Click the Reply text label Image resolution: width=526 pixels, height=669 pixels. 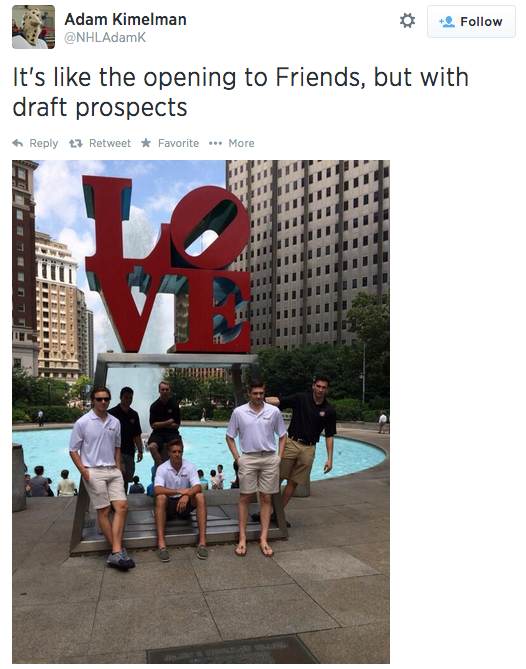(x=44, y=143)
